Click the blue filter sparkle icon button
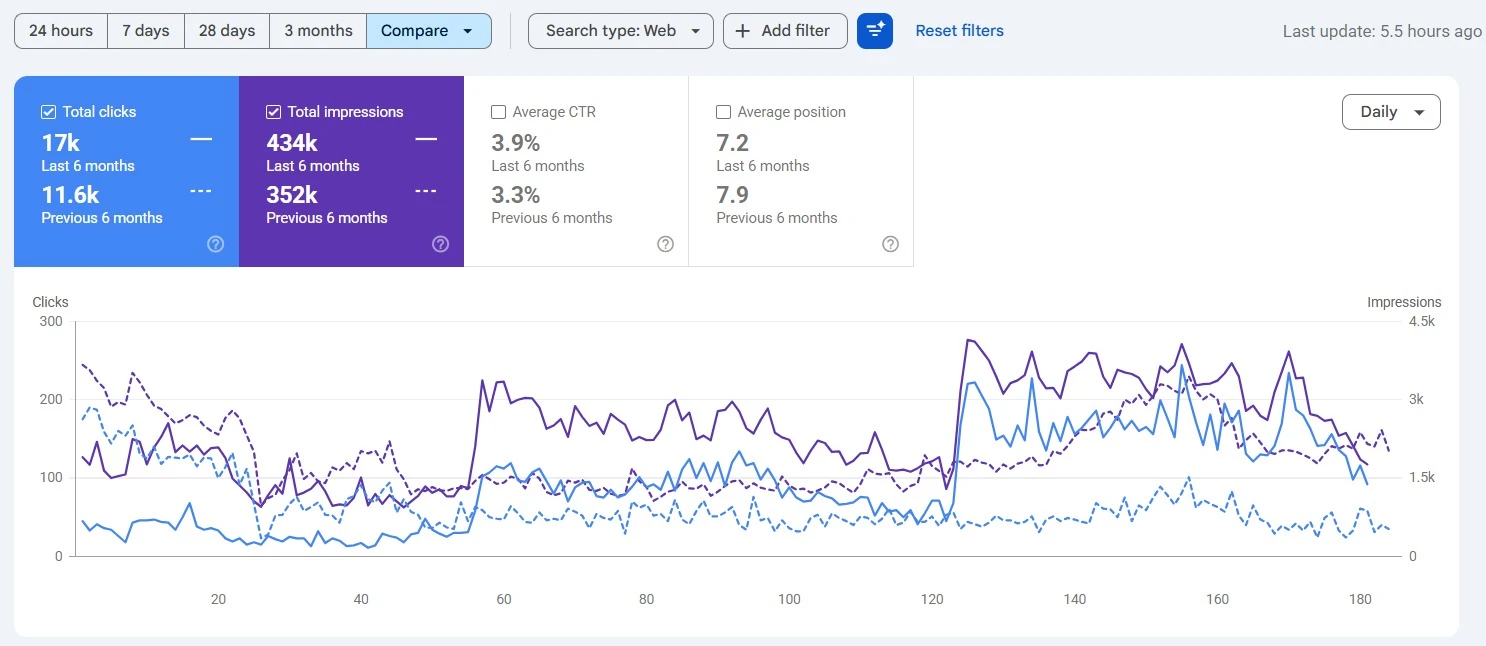This screenshot has width=1486, height=646. (x=875, y=31)
